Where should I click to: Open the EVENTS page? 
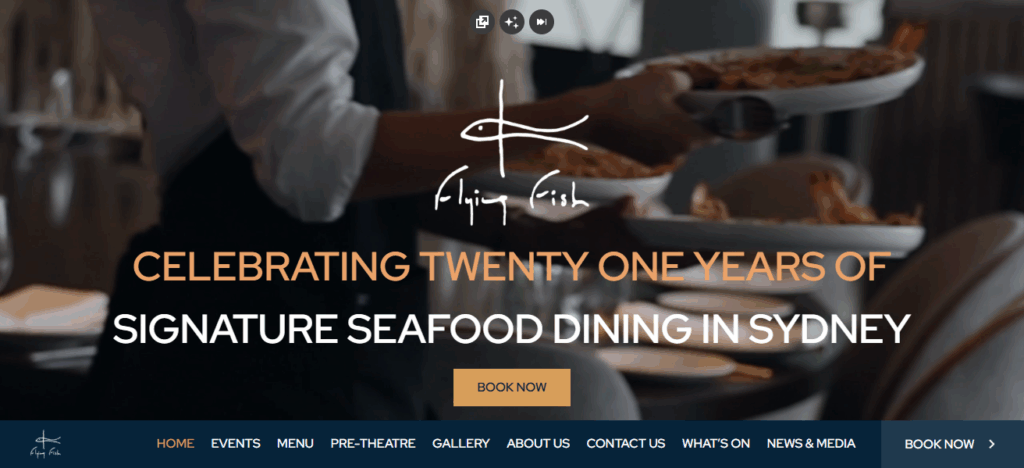(236, 444)
